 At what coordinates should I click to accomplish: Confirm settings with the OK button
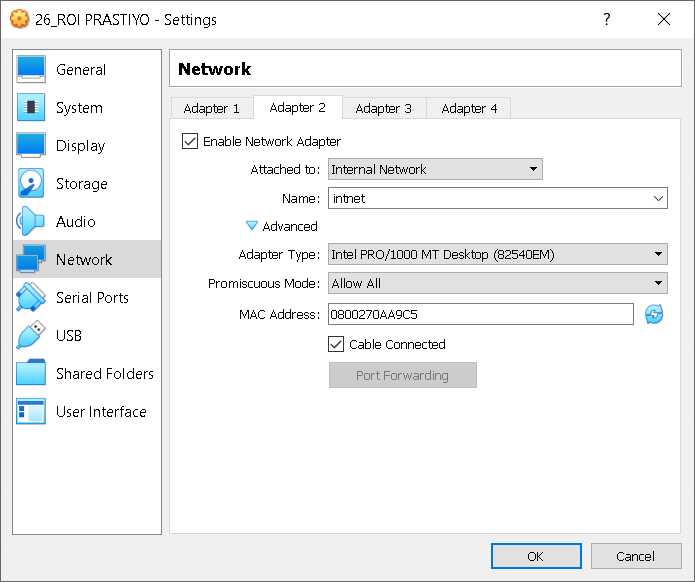click(x=536, y=556)
